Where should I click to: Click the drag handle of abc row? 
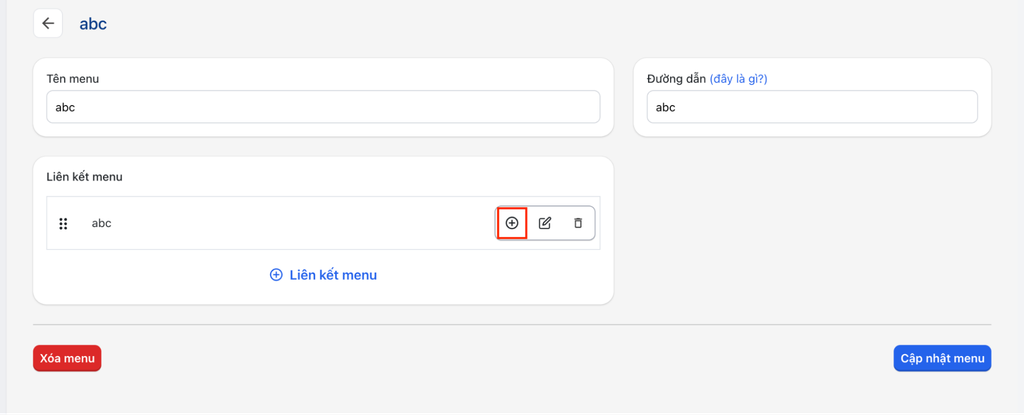click(63, 224)
